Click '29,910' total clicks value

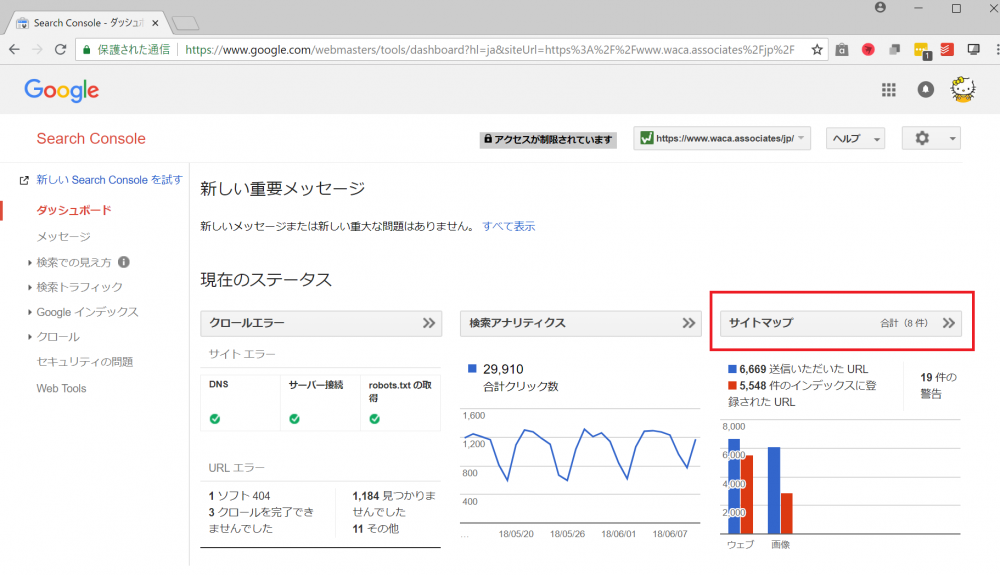pyautogui.click(x=503, y=369)
